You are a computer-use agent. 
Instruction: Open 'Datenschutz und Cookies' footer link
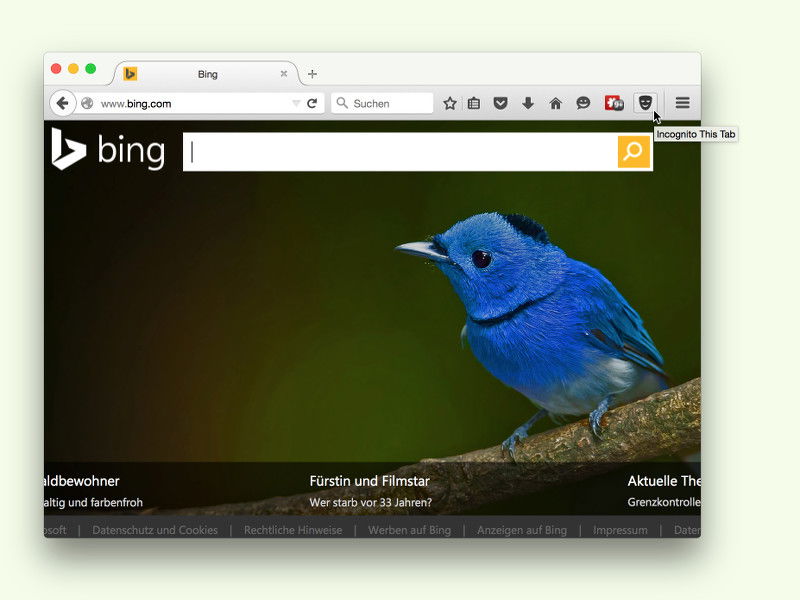(155, 530)
